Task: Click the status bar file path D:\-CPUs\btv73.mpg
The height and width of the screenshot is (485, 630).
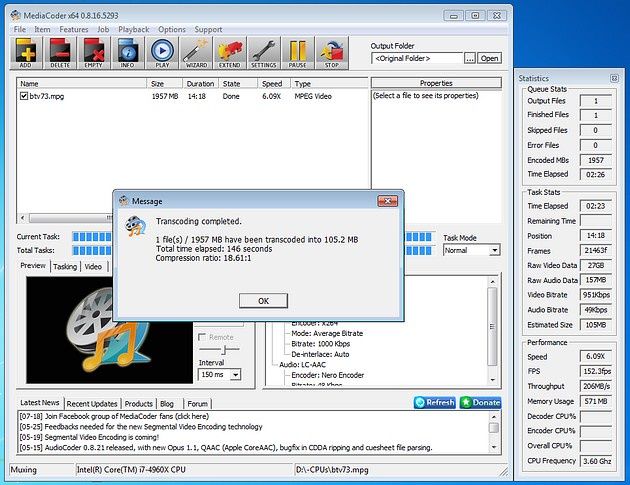Action: tap(332, 470)
